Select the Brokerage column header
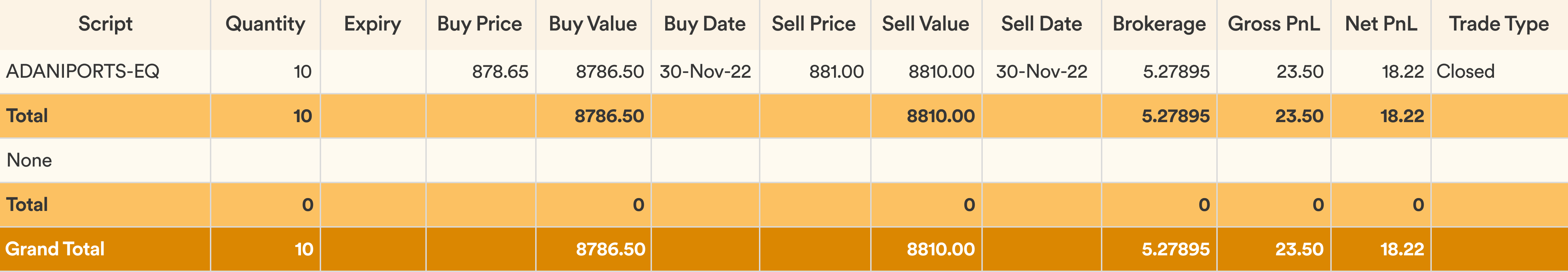 pyautogui.click(x=1159, y=24)
